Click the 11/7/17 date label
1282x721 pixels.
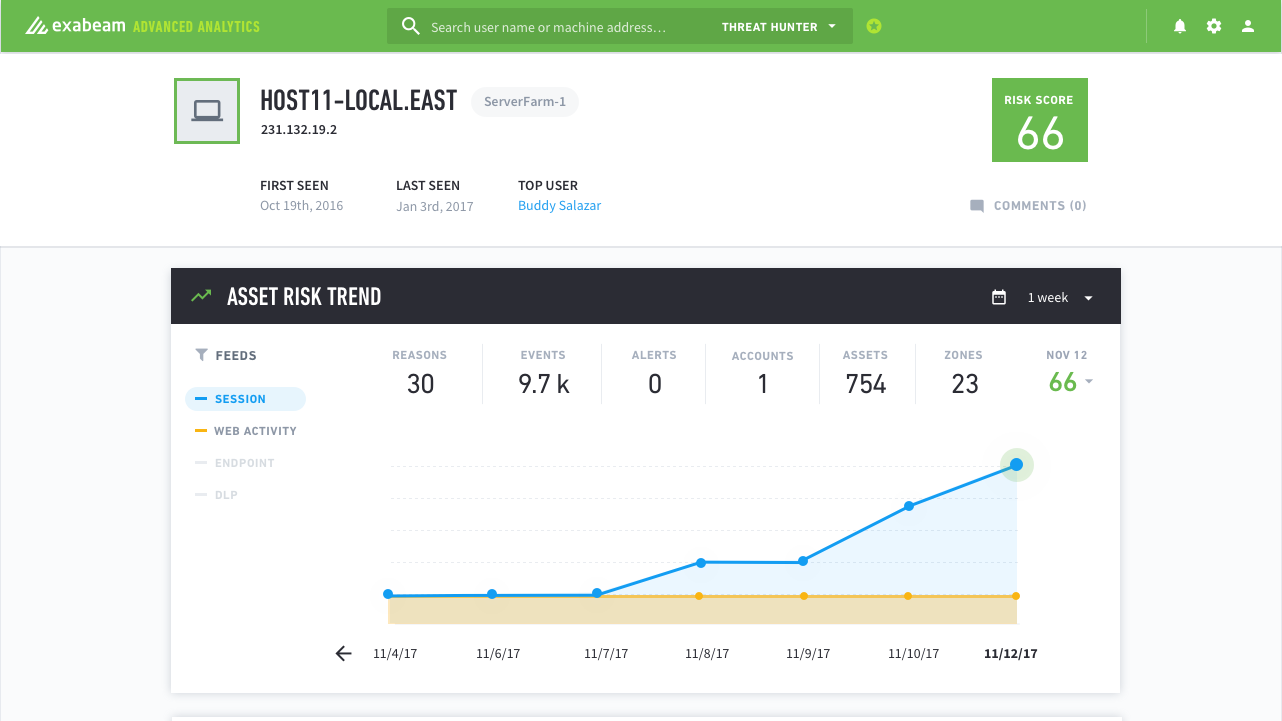click(x=606, y=654)
